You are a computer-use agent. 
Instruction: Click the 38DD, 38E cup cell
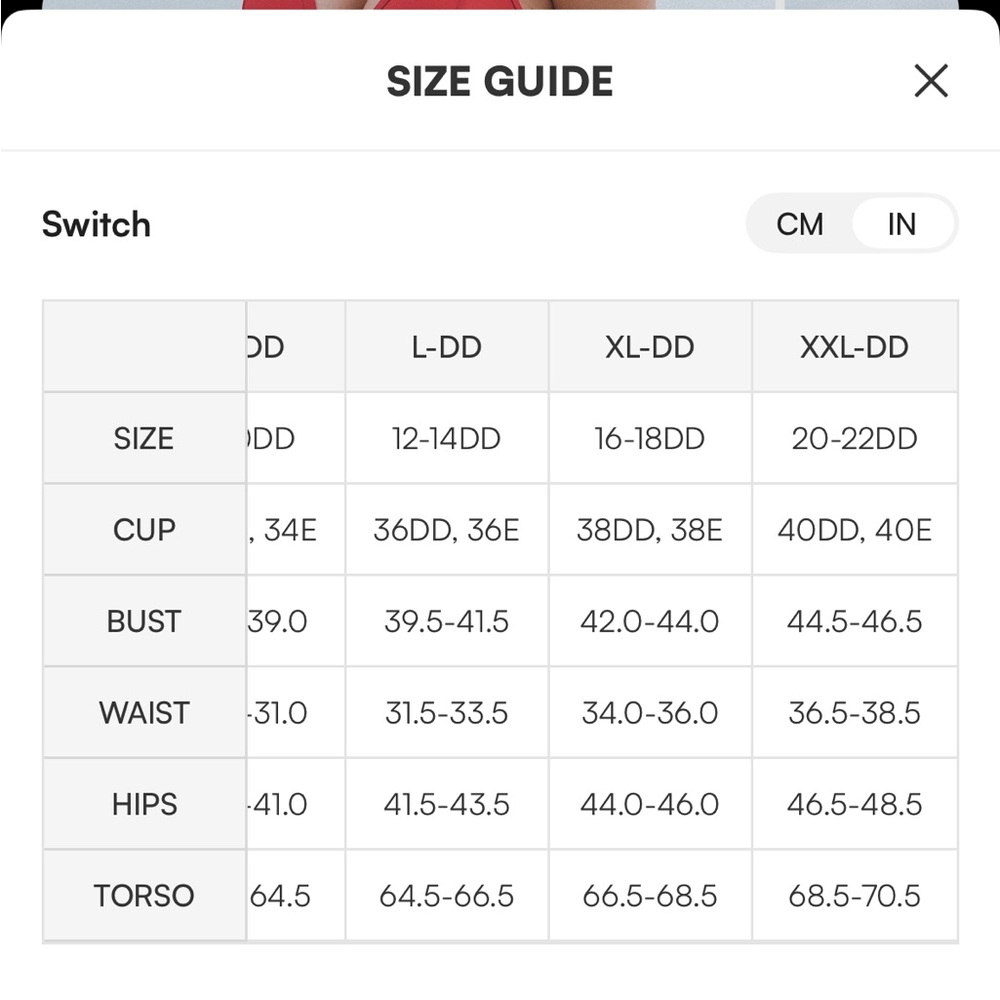click(650, 529)
